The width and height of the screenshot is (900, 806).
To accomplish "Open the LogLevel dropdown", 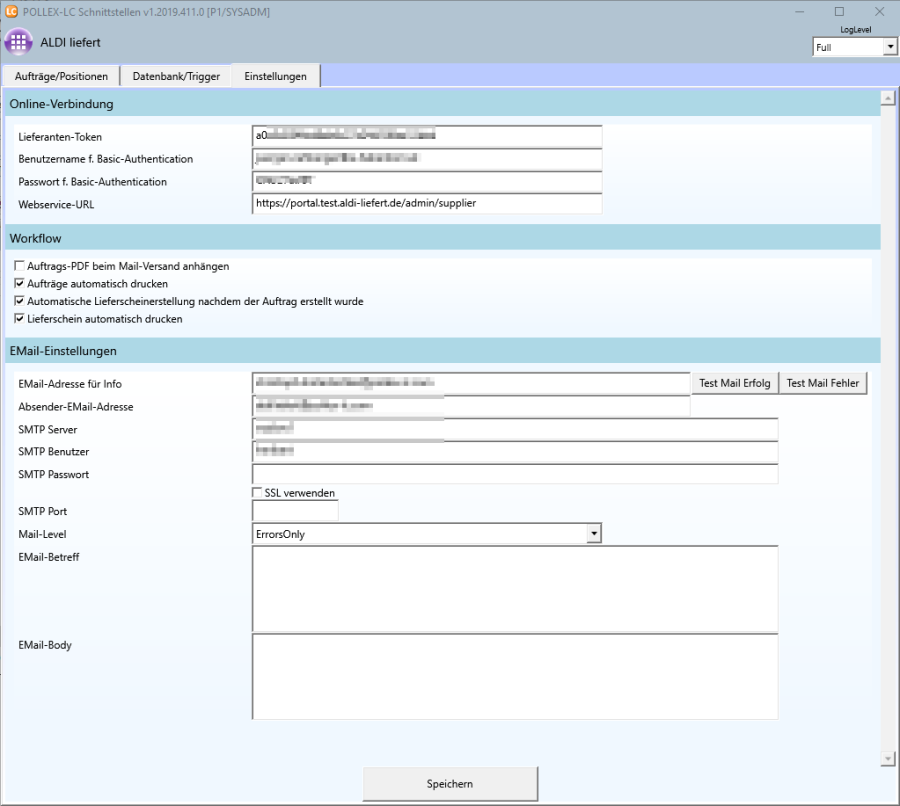I will pos(890,47).
